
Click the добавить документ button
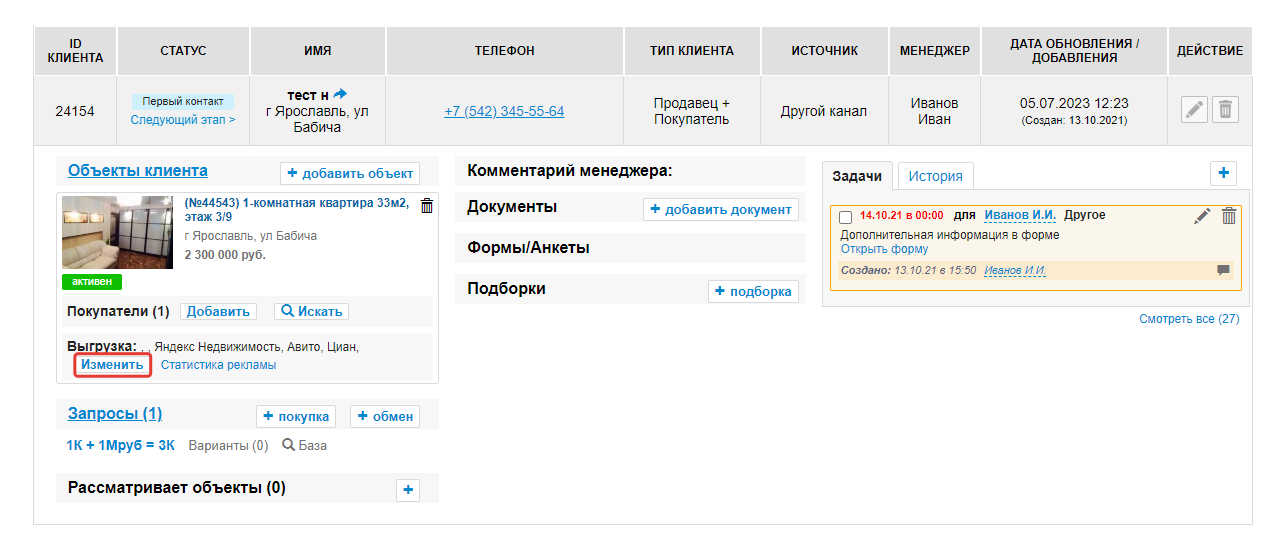720,209
